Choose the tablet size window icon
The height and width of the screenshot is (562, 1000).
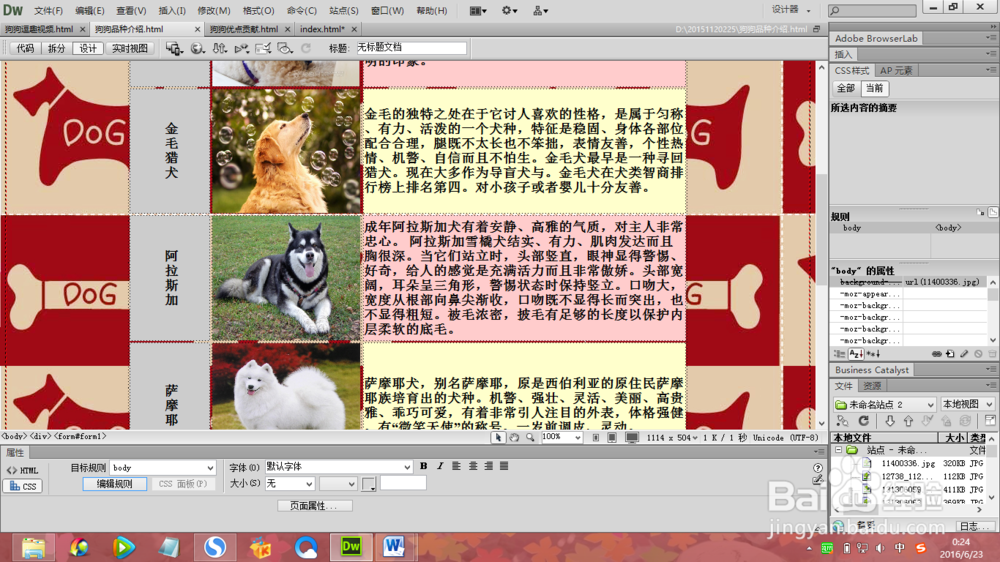coord(612,438)
